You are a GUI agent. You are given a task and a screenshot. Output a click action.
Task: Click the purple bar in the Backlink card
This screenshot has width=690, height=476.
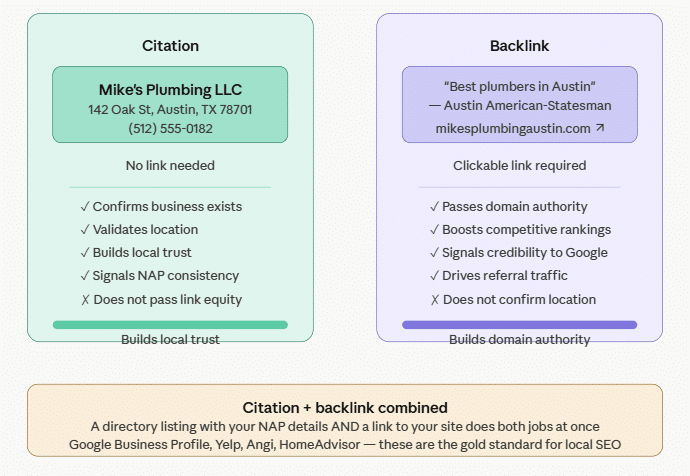[519, 325]
